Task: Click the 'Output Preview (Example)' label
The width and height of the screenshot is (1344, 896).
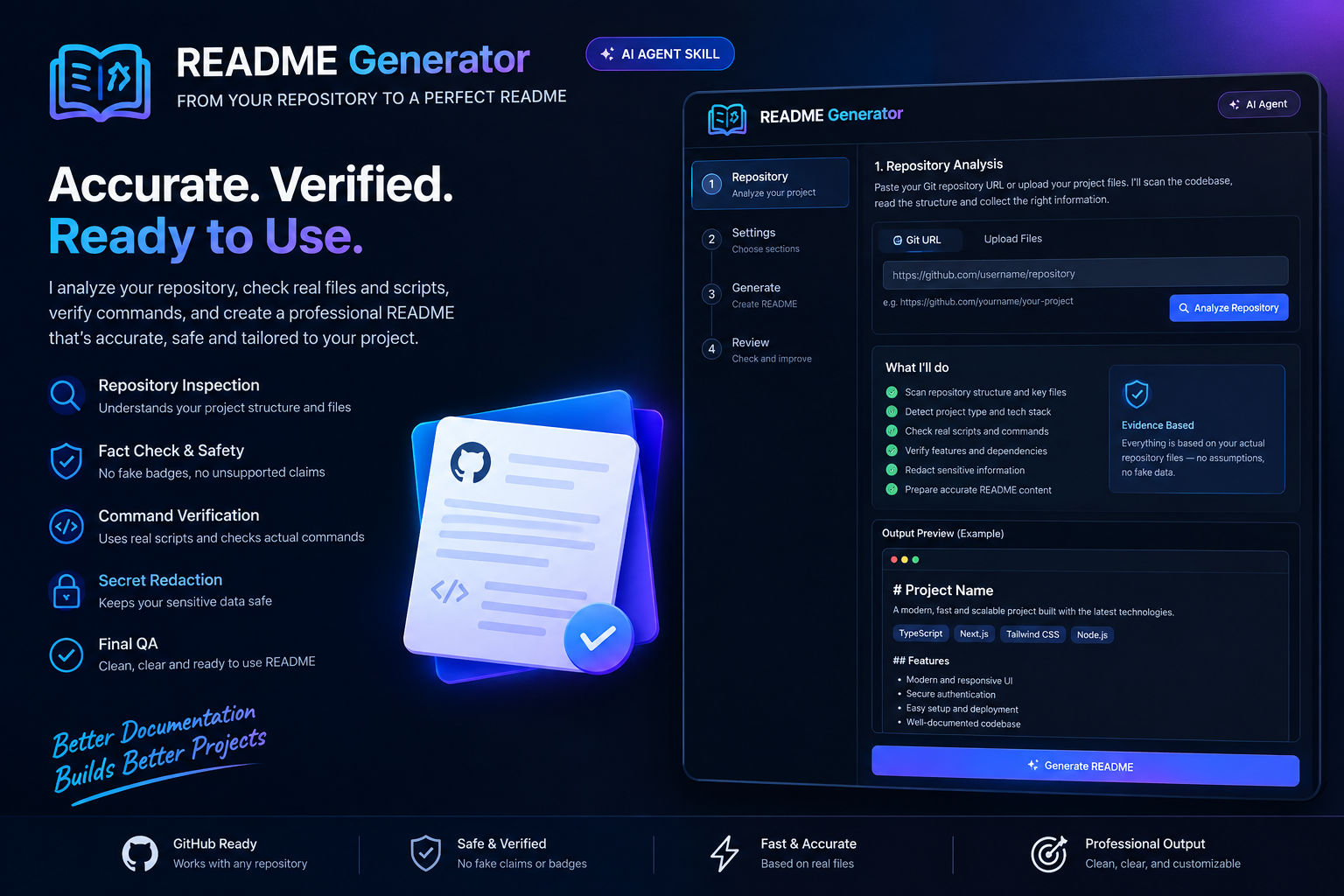Action: click(942, 533)
